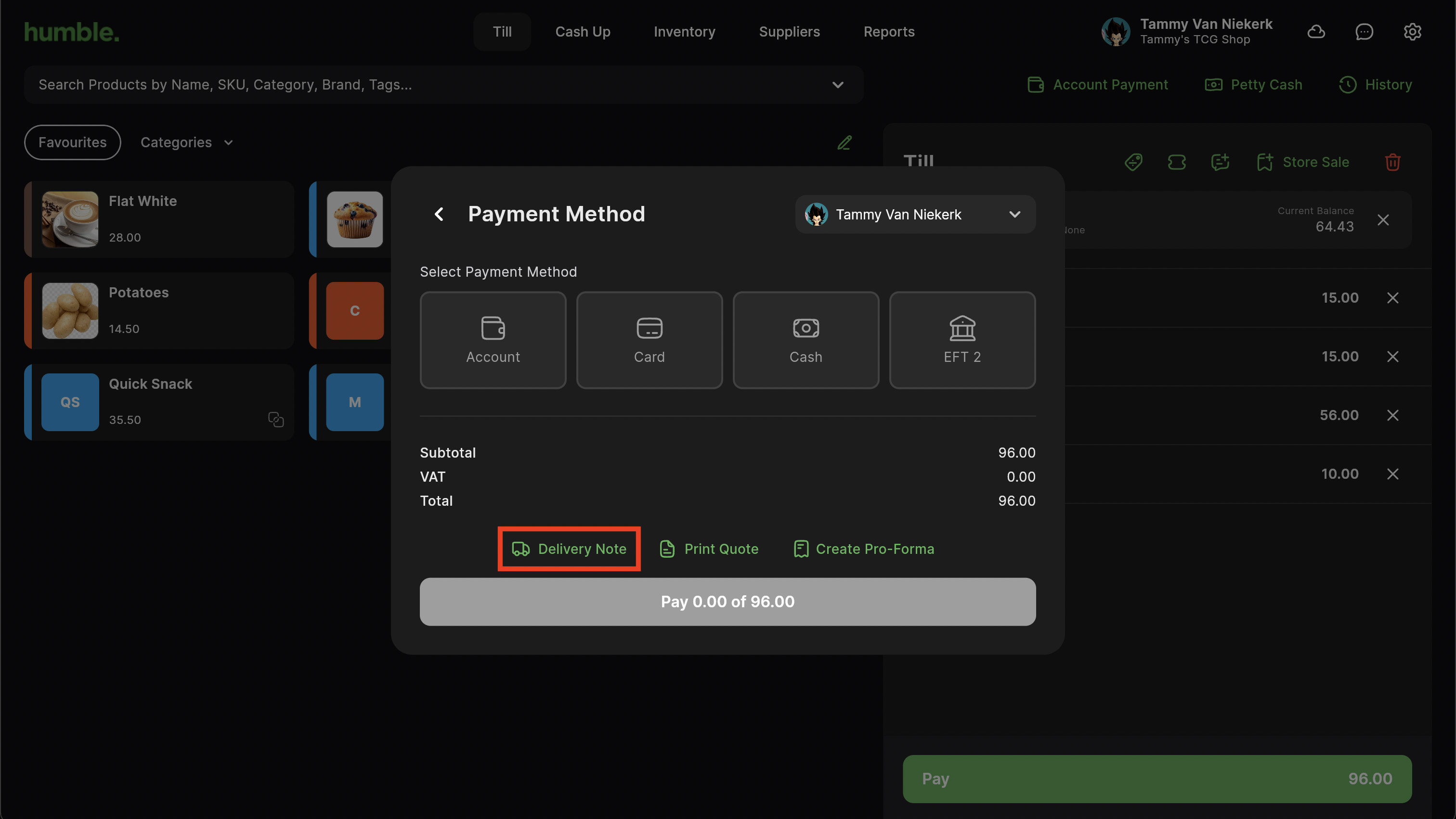This screenshot has height=819, width=1456.
Task: Switch to the Inventory tab
Action: [684, 32]
